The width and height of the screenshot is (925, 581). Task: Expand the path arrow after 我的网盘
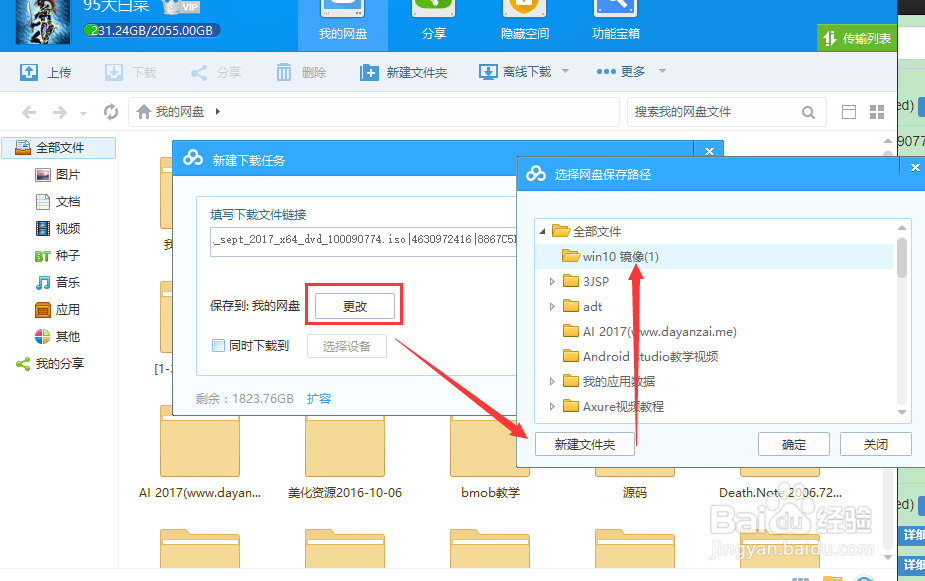(x=218, y=111)
